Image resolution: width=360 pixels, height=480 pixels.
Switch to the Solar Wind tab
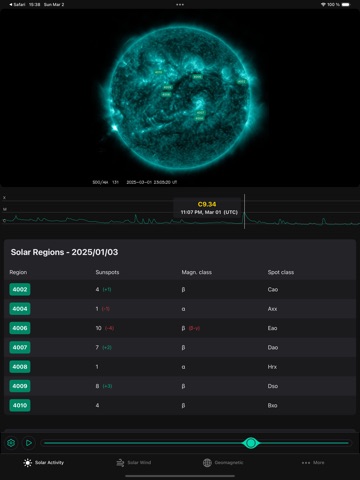[x=133, y=463]
